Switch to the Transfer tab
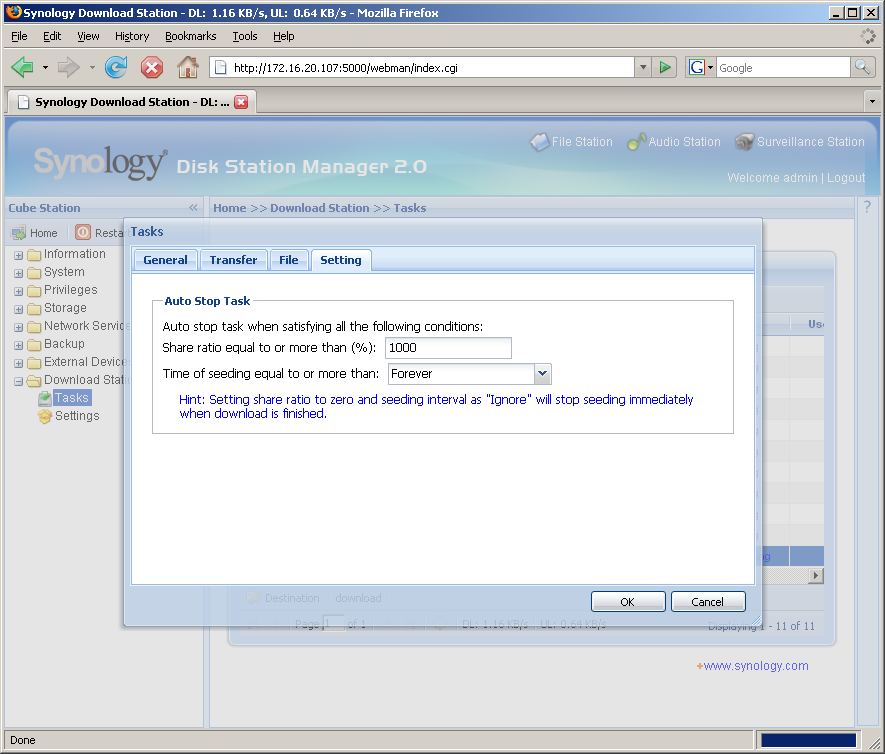The height and width of the screenshot is (754, 885). pos(233,260)
